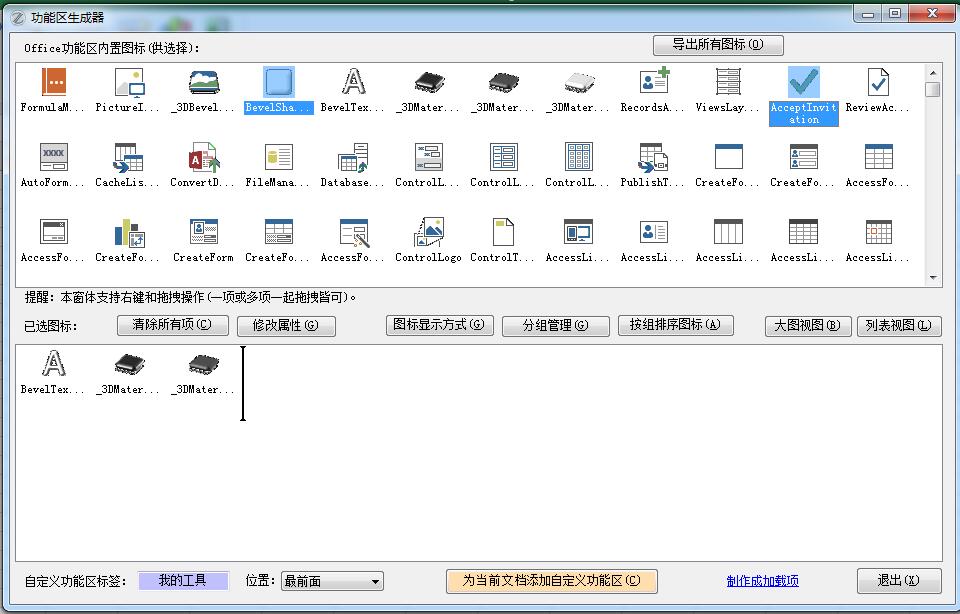Switch to 列表视图 list view
Screen dimensions: 960x614
click(898, 326)
